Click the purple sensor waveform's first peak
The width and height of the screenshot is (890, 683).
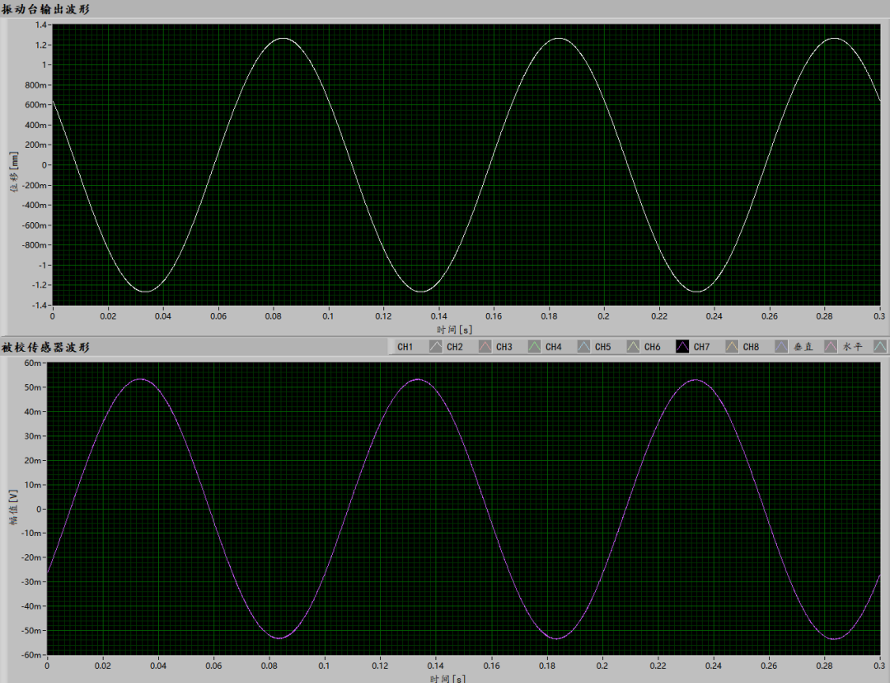tap(140, 379)
